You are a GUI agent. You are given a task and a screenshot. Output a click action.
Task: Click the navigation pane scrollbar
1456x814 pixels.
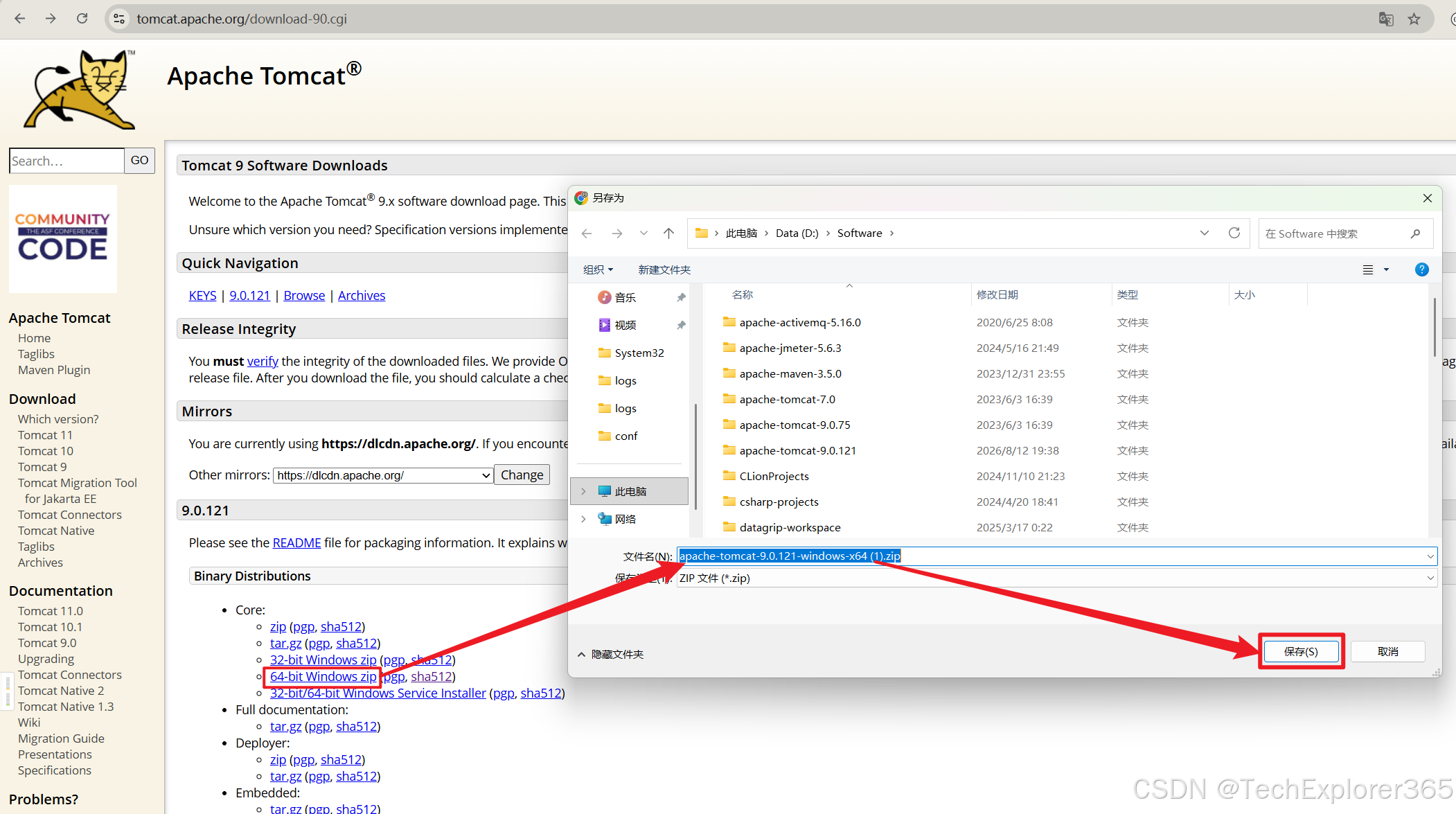pyautogui.click(x=695, y=457)
